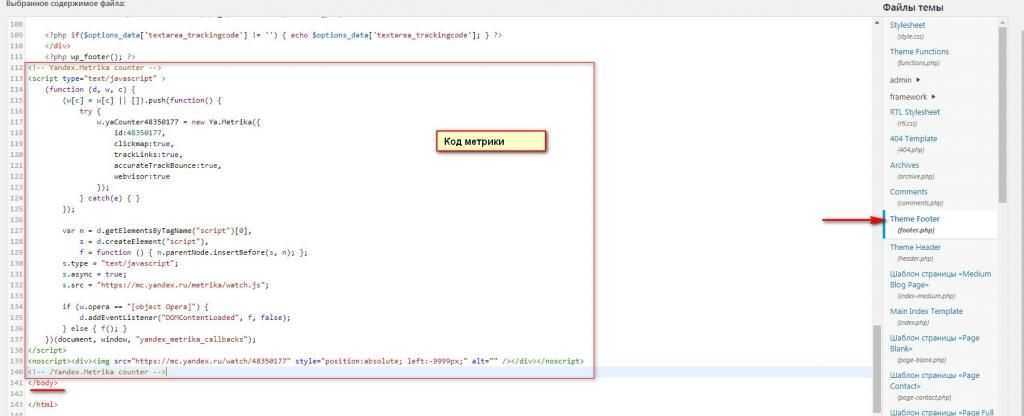Open the 404 Template file
The width and height of the screenshot is (1024, 416).
pyautogui.click(x=913, y=138)
